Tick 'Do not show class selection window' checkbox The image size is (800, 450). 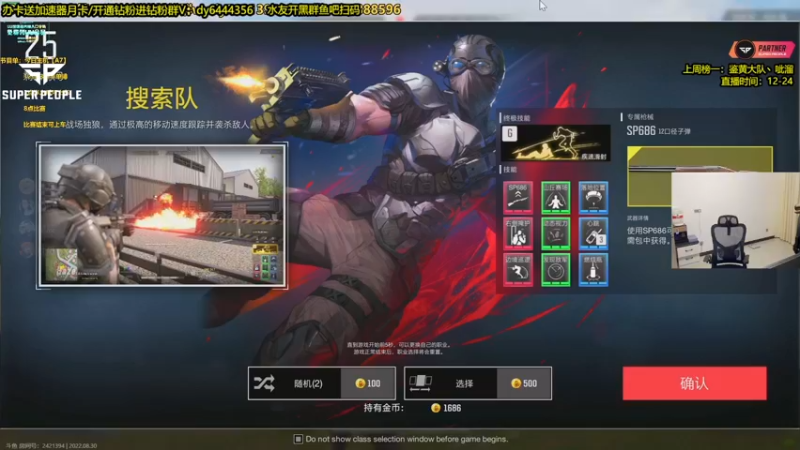(298, 439)
